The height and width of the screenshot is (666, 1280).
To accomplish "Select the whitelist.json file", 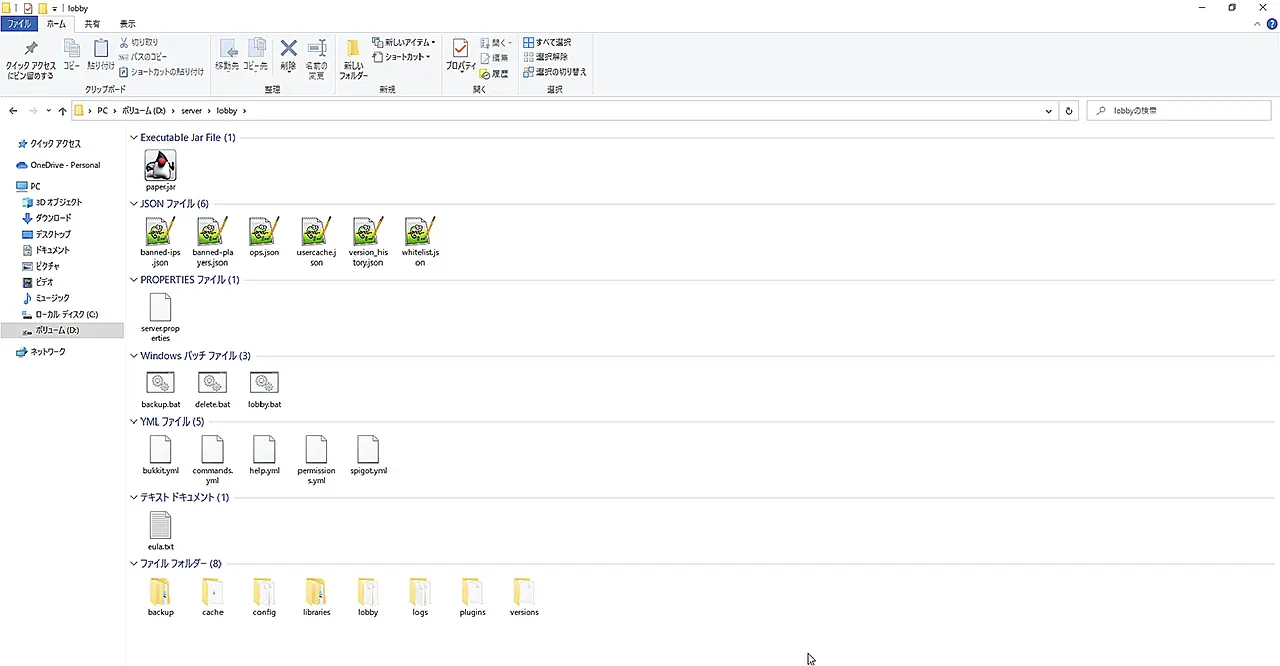I will (x=420, y=232).
